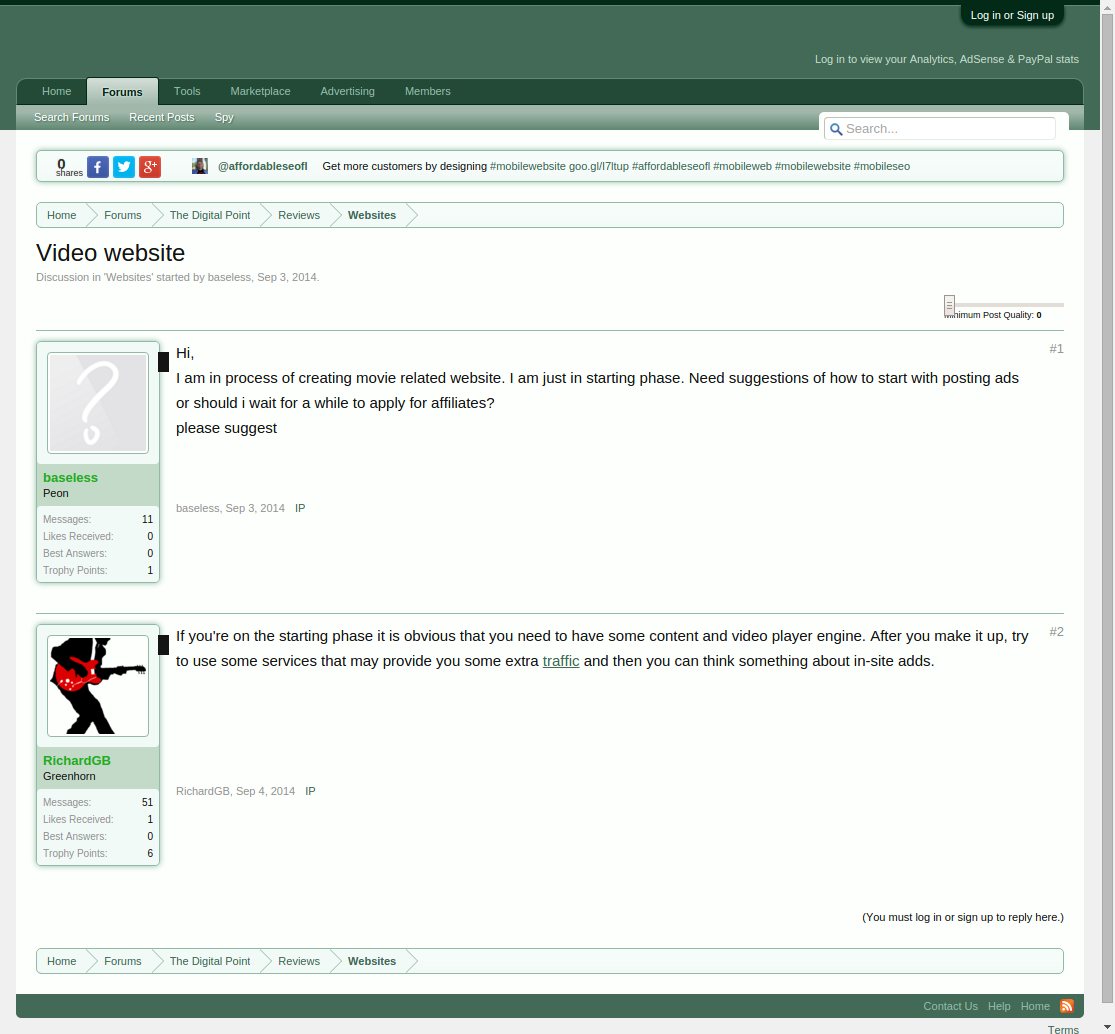Follow the 'traffic' link in post #2
Screen dimensions: 1115x1034
[x=561, y=661]
